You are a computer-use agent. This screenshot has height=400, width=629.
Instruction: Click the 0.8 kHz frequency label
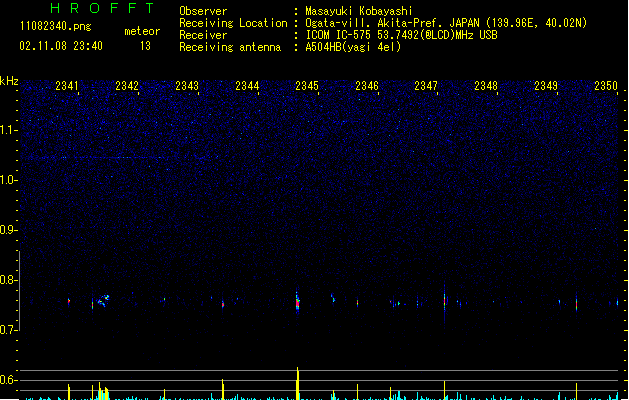8,280
